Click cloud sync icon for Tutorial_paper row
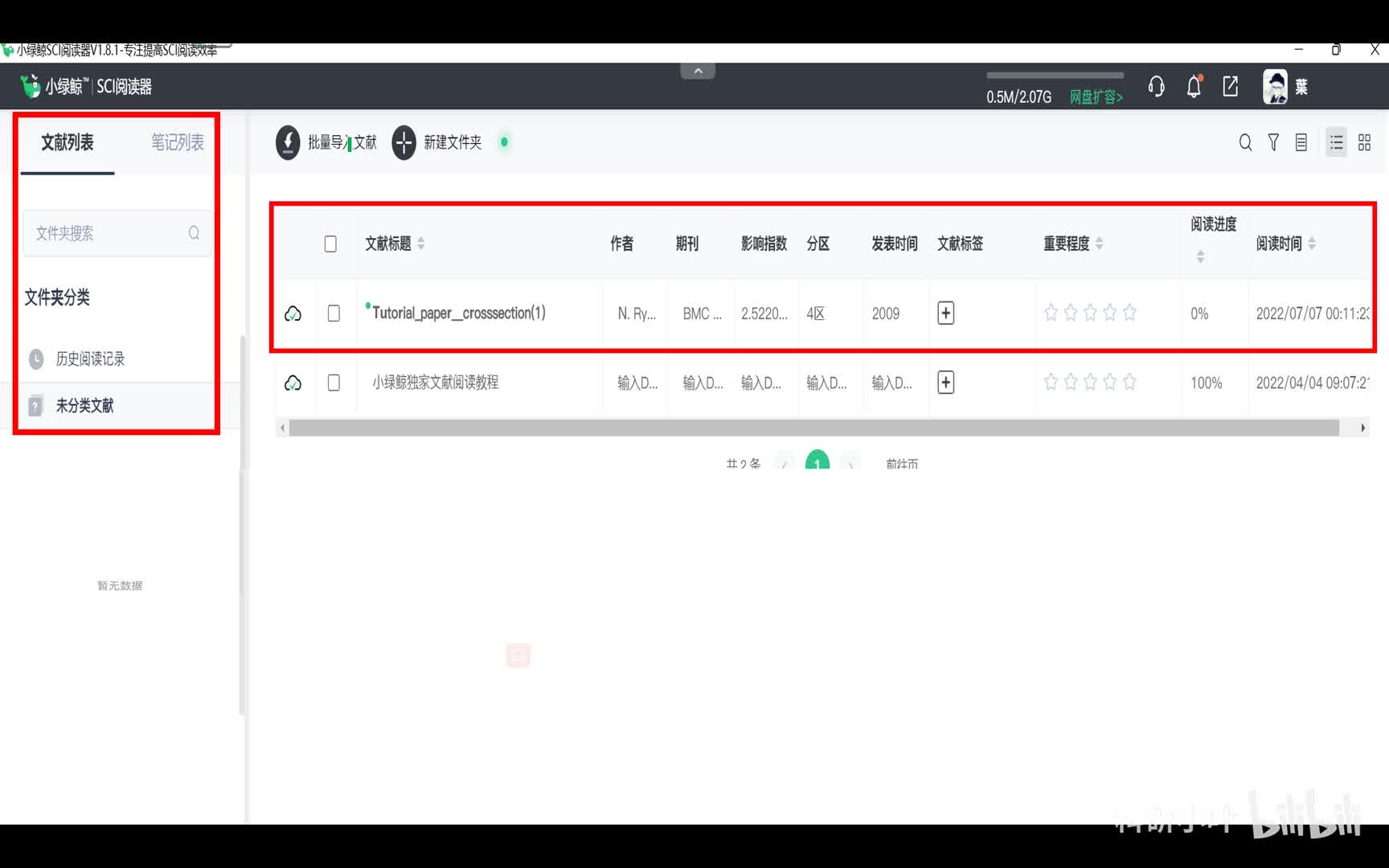Viewport: 1389px width, 868px height. point(293,313)
